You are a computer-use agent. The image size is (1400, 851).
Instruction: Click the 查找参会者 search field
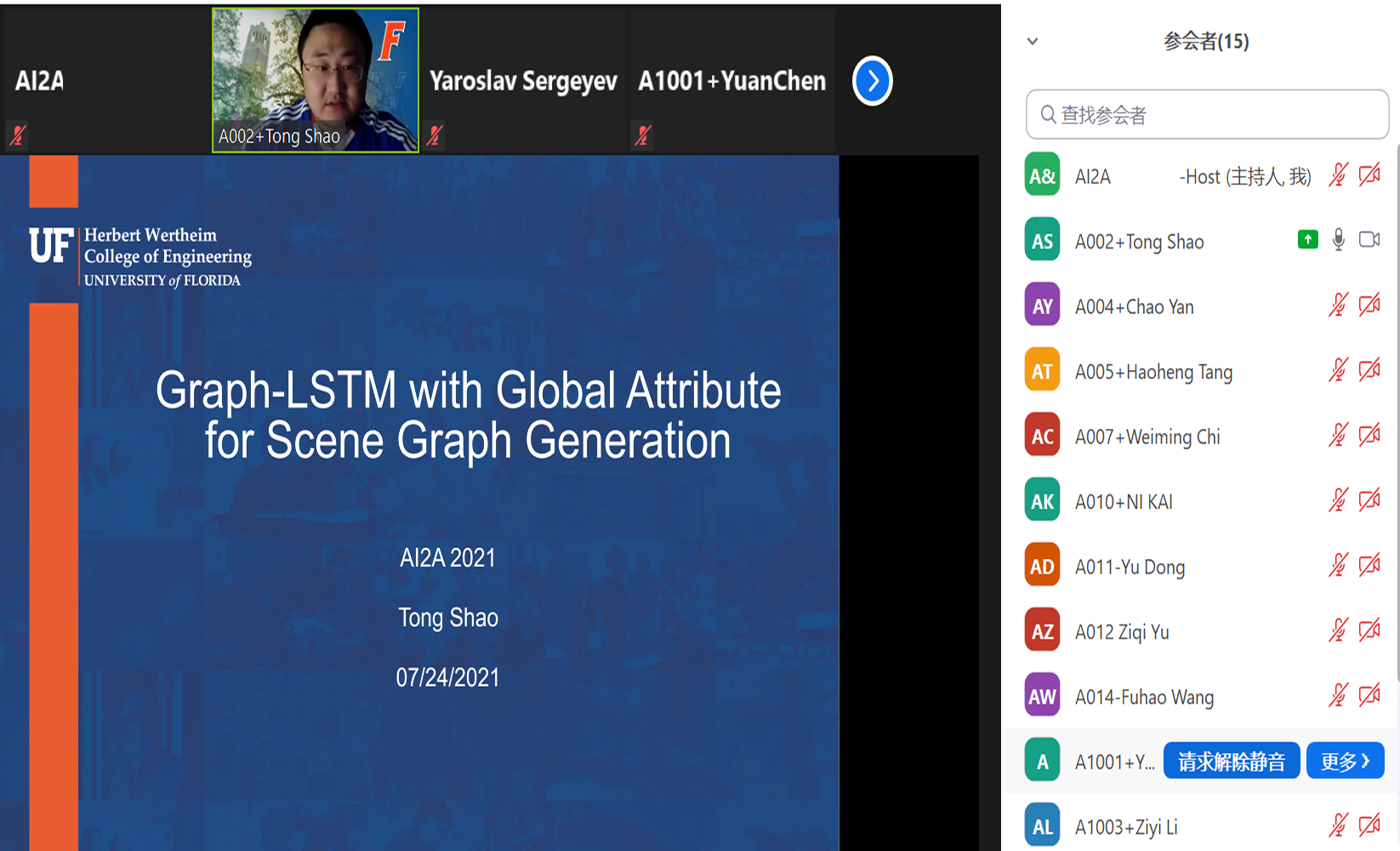(x=1216, y=115)
